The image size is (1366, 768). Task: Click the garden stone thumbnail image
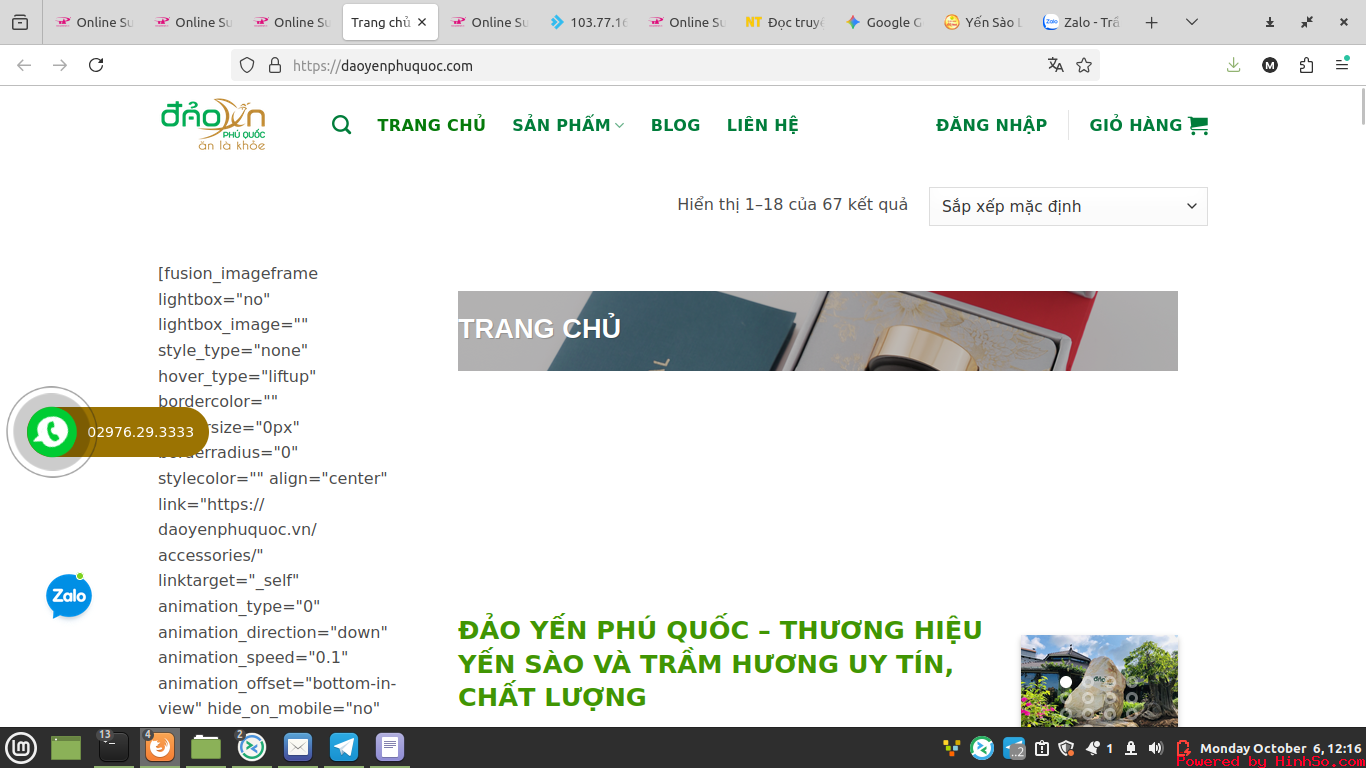(x=1099, y=680)
